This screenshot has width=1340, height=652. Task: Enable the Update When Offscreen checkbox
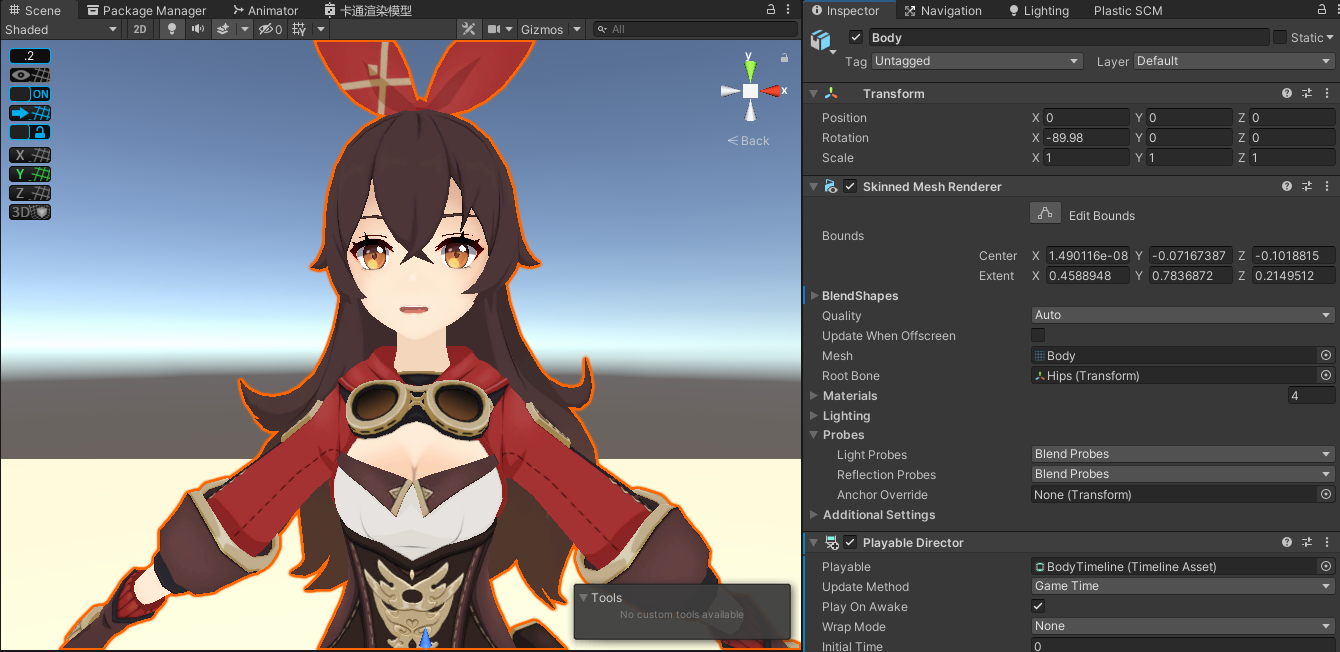coord(1038,335)
